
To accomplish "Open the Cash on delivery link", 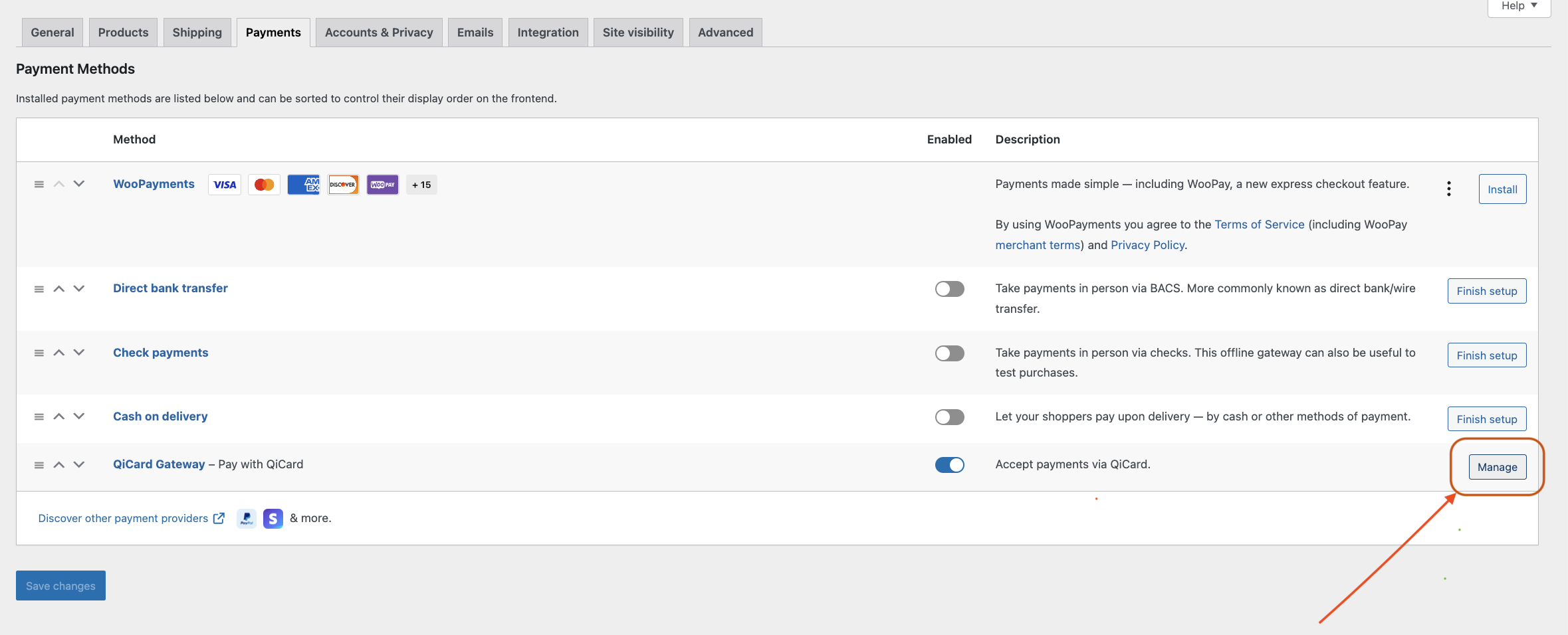I will point(160,416).
